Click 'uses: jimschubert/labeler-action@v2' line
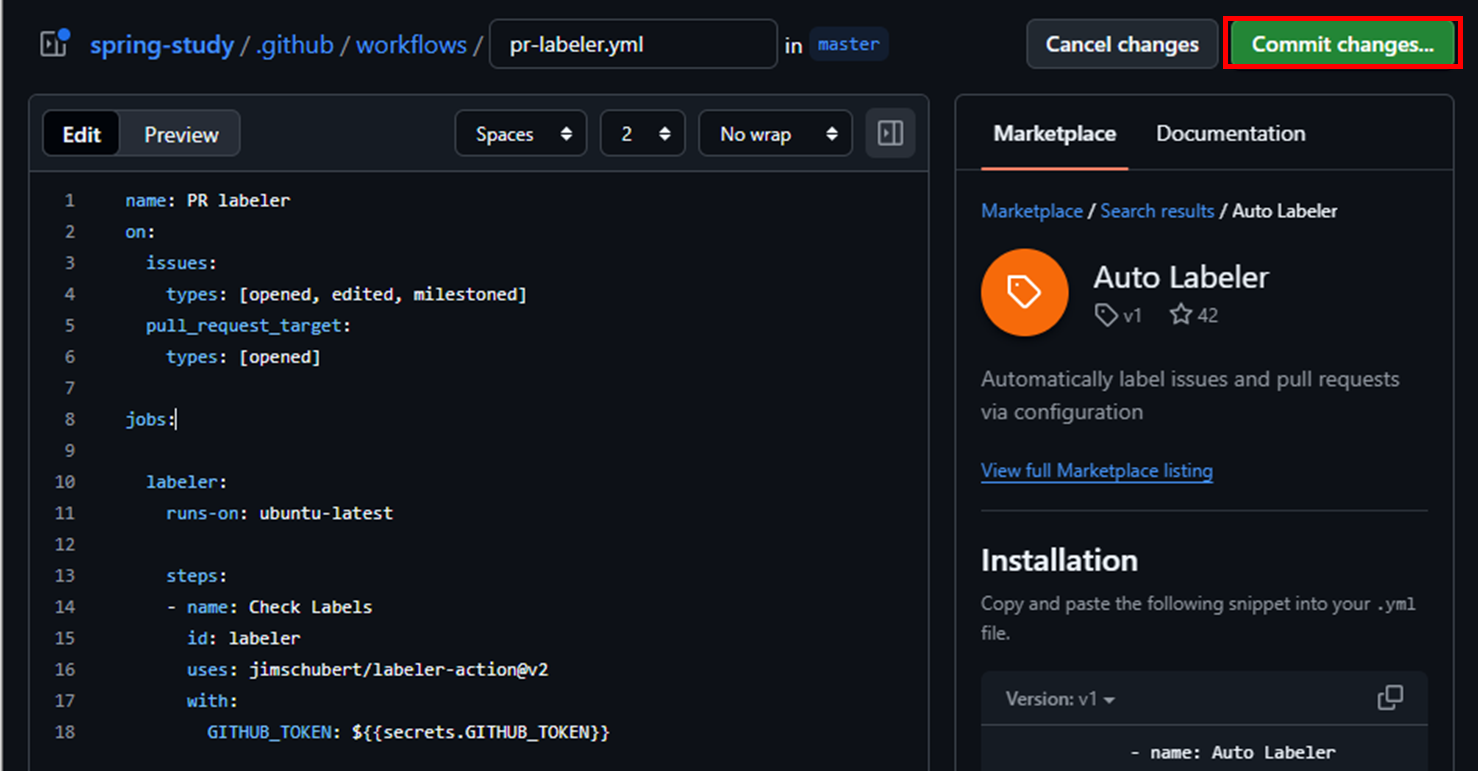Image resolution: width=1478 pixels, height=771 pixels. tap(367, 669)
